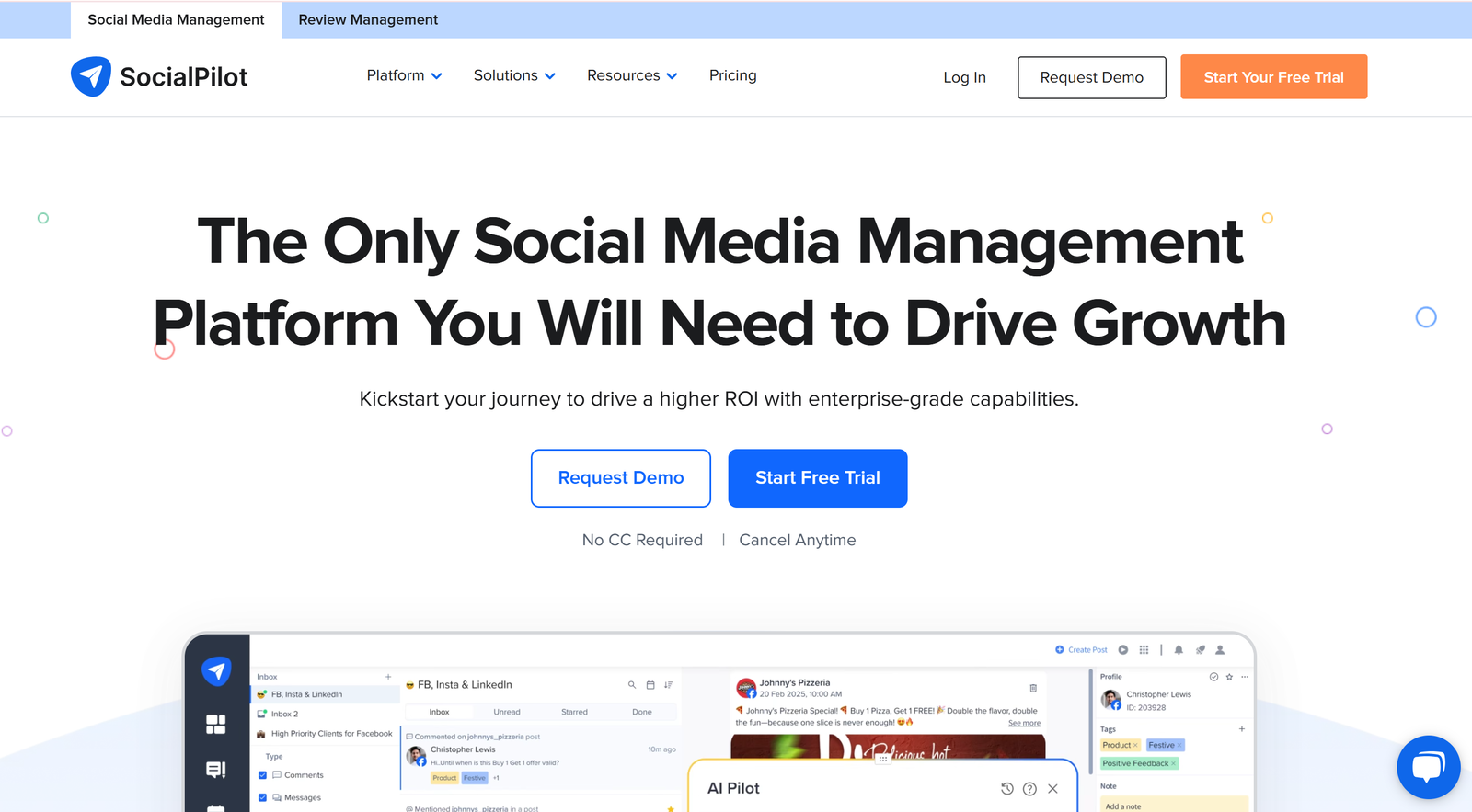Screen dimensions: 1472x812
Task: Open the apps grid icon in top bar
Action: (x=1144, y=650)
